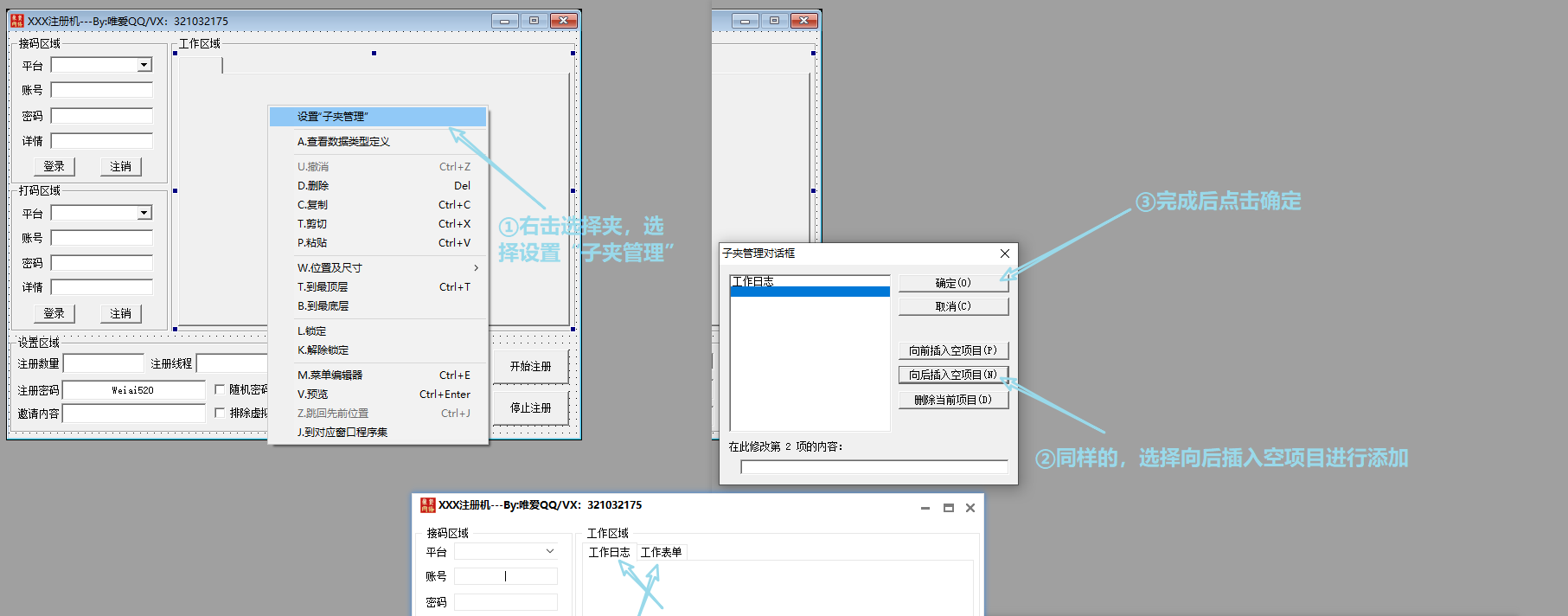Choose V.预览 in the context menu

tap(378, 395)
